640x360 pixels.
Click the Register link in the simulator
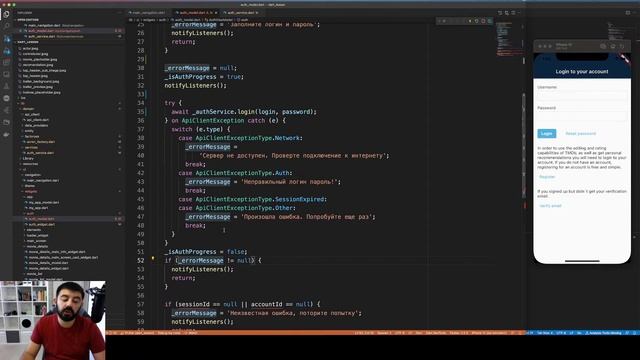click(x=547, y=177)
